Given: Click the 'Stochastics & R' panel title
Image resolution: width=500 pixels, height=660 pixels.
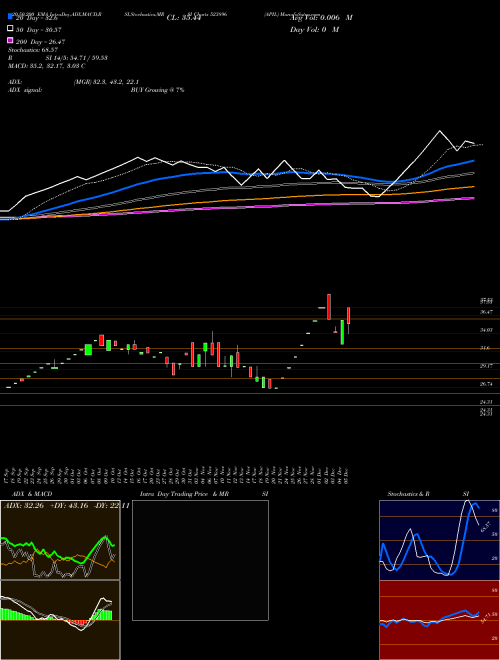Looking at the screenshot, I should (409, 494).
